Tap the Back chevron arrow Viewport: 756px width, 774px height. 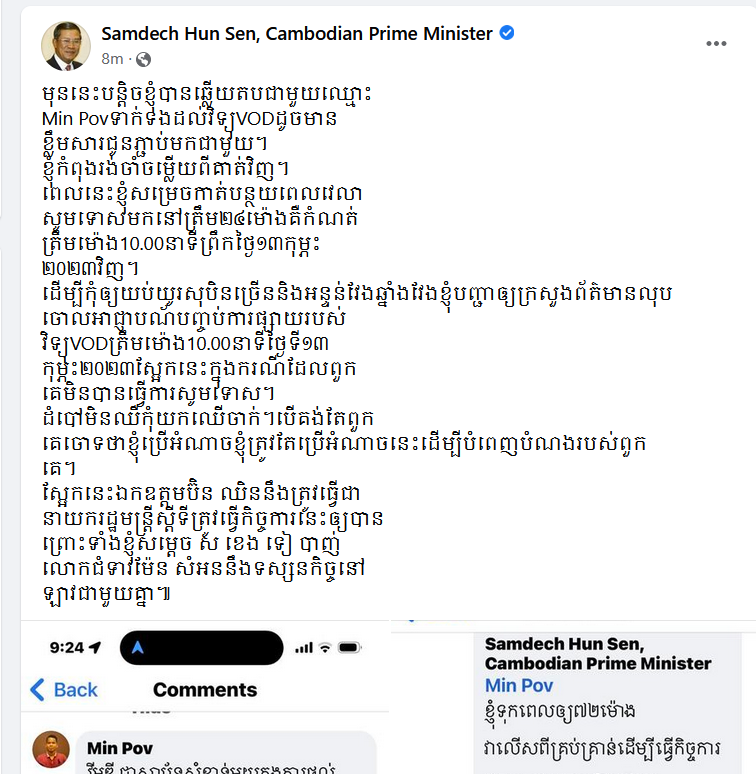38,690
